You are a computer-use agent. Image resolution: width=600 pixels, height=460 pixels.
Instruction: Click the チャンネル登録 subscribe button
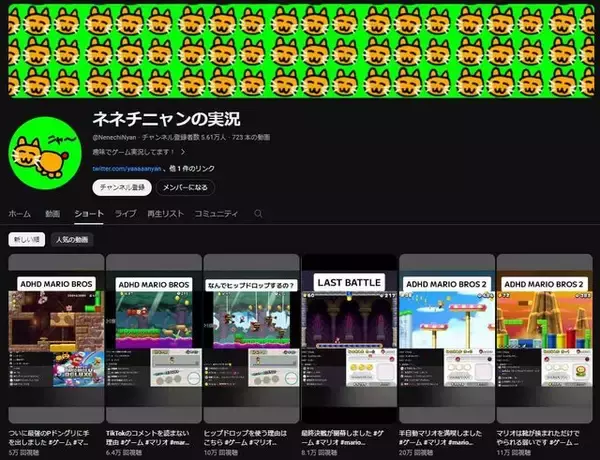pyautogui.click(x=122, y=188)
